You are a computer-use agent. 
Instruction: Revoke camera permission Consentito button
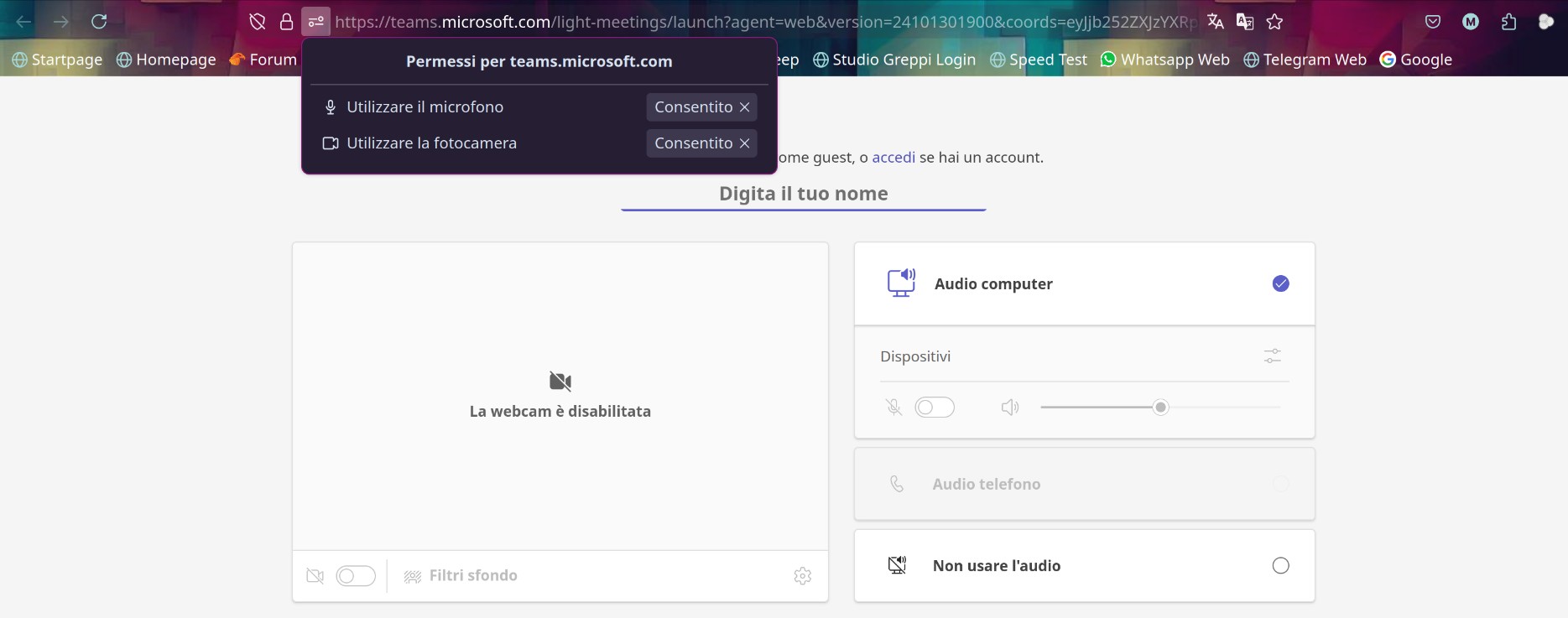[701, 143]
